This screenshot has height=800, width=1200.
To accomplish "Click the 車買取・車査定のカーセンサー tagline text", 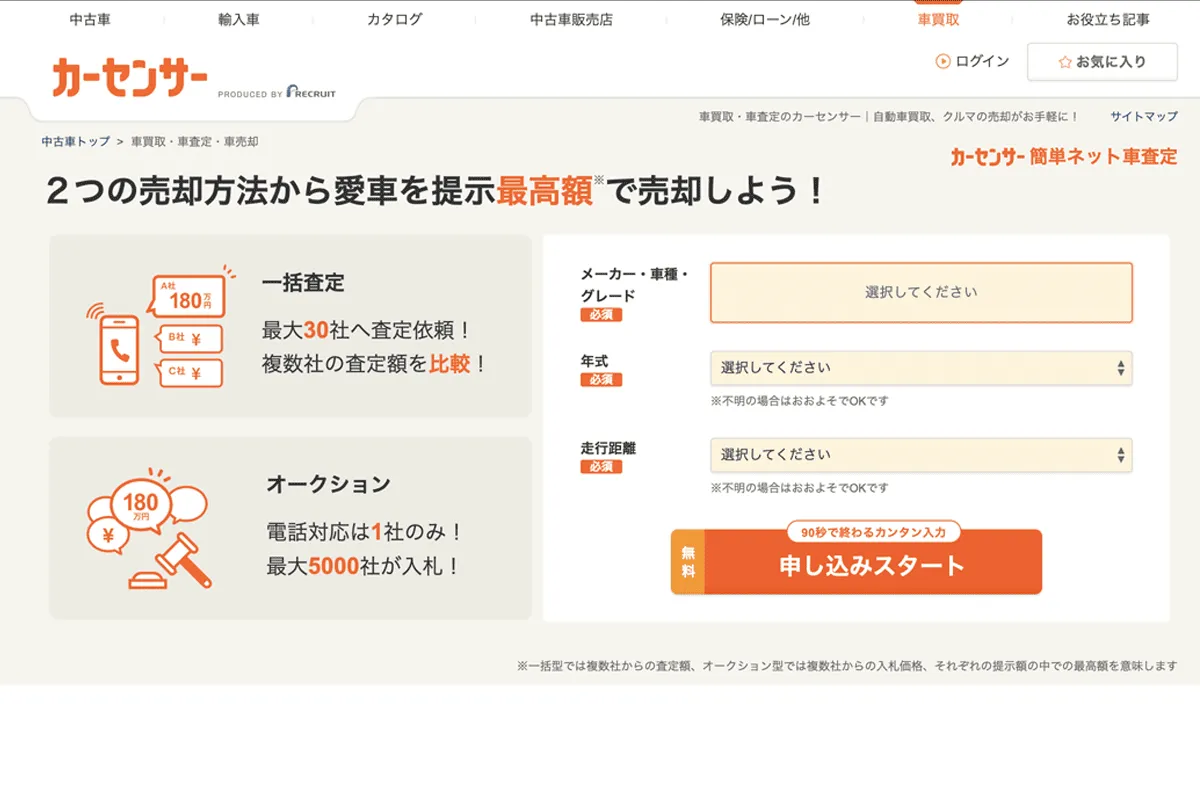I will click(x=889, y=117).
